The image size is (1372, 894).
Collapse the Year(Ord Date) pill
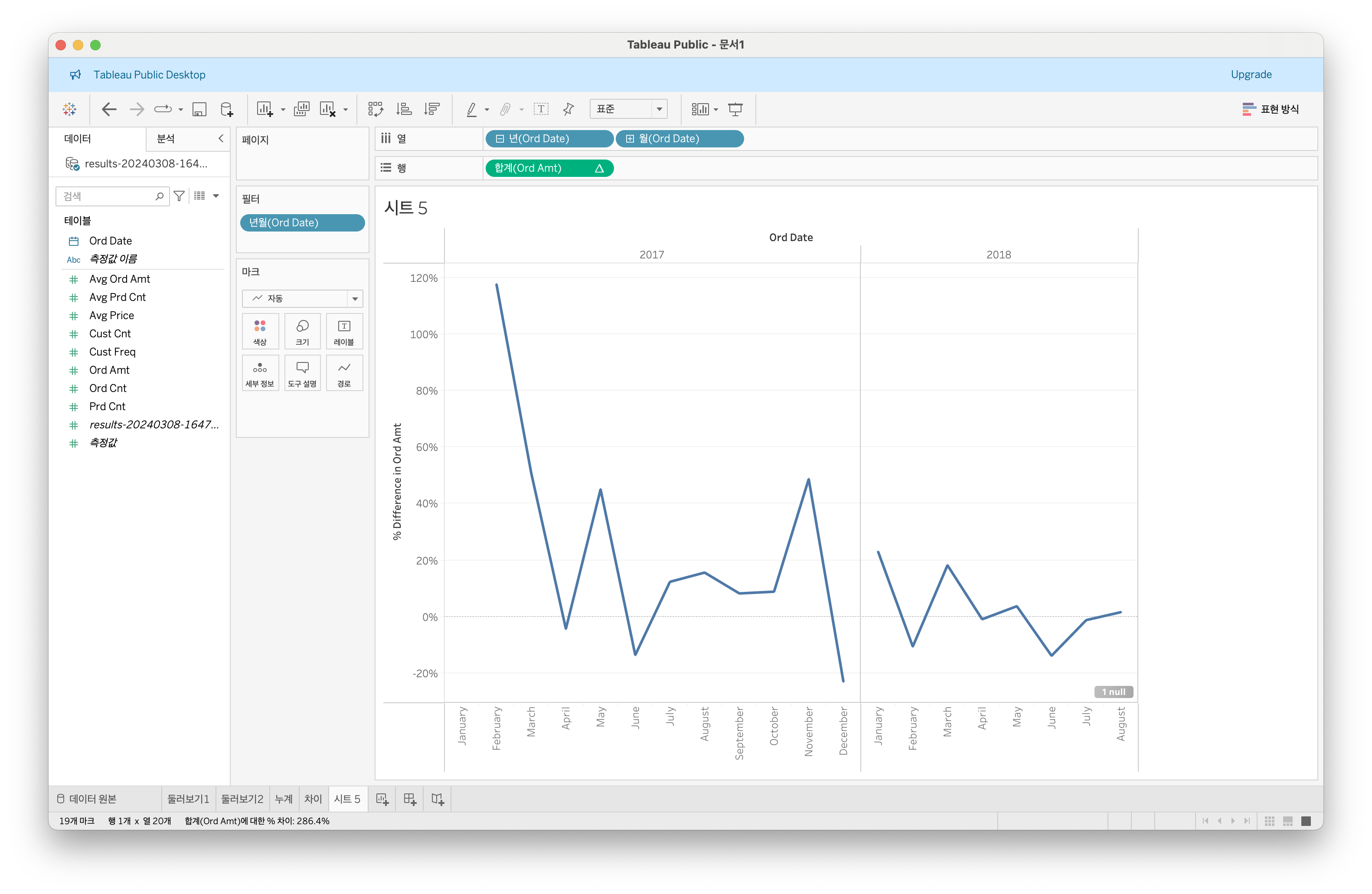click(500, 139)
